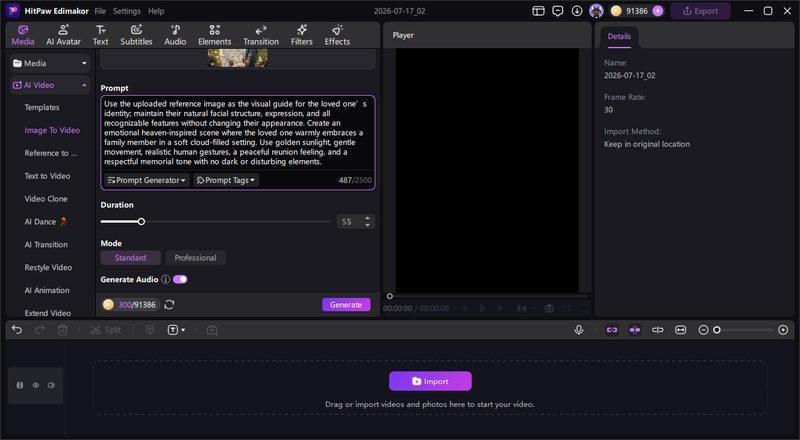800x440 pixels.
Task: Click the layout switch icon in title bar
Action: [x=538, y=11]
